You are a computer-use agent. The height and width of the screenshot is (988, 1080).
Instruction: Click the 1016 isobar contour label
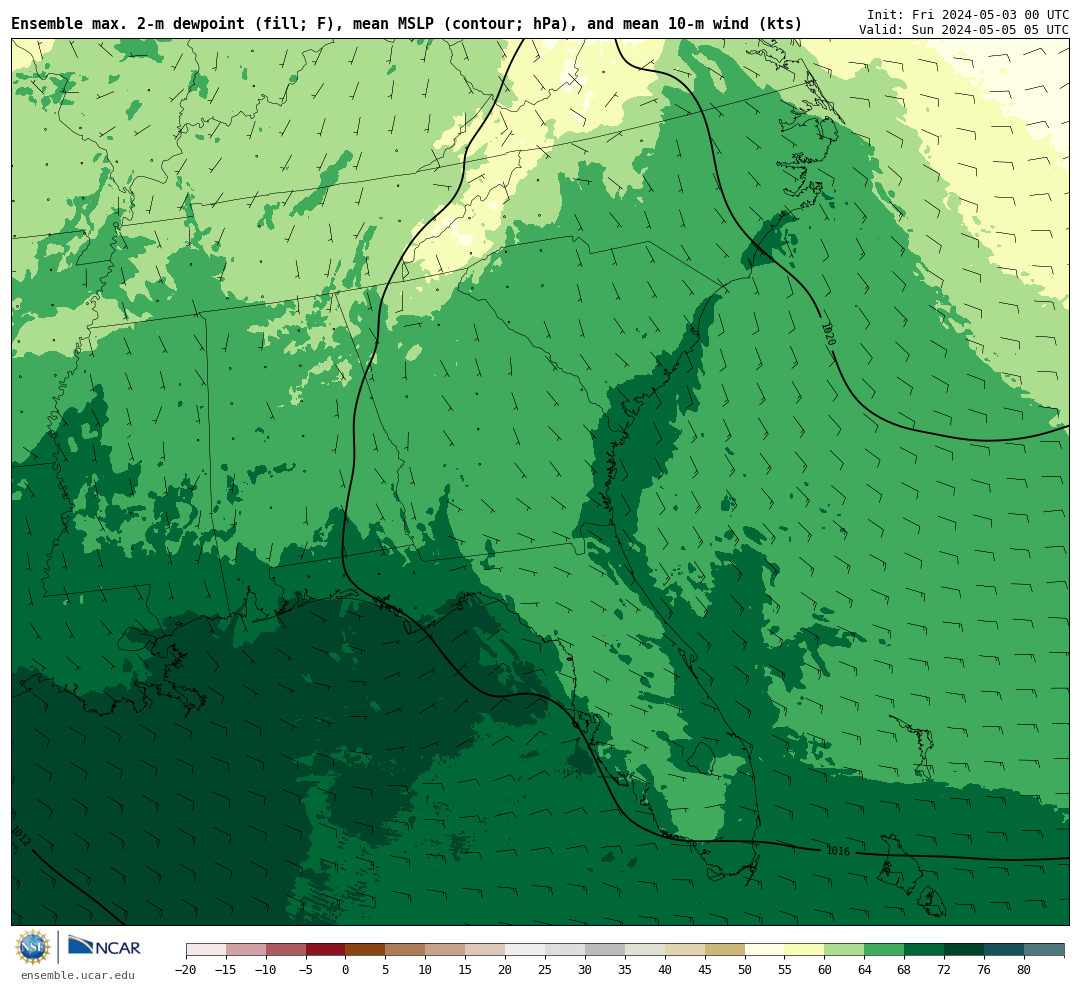[x=838, y=851]
